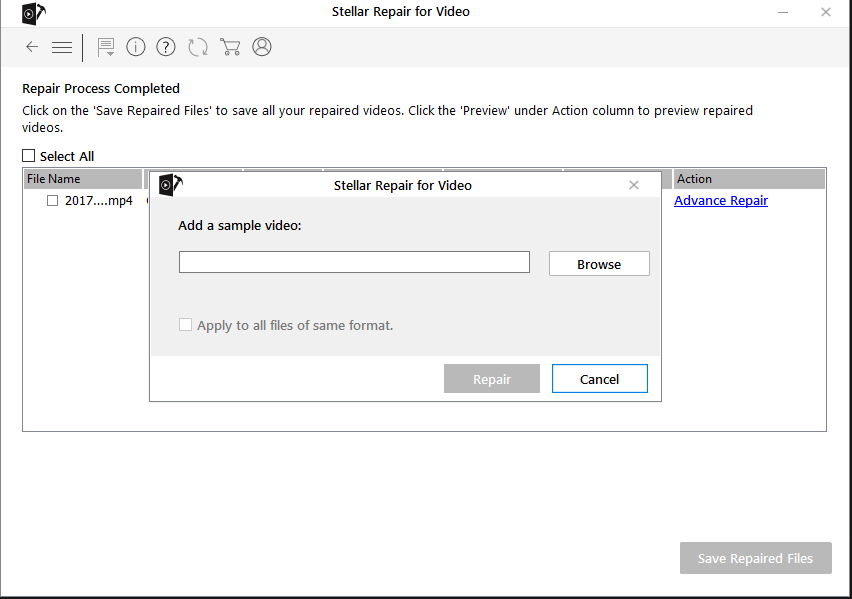Click the back arrow navigation icon
The width and height of the screenshot is (852, 599).
tap(31, 47)
